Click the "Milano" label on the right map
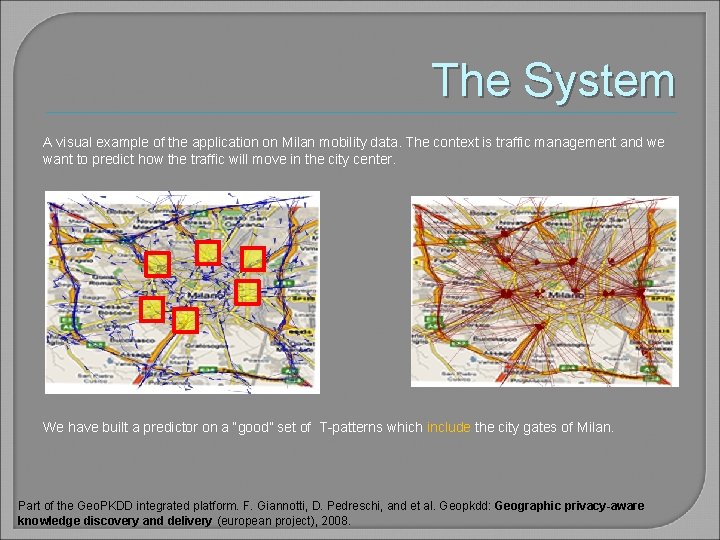Screen dimensions: 720x540 [566, 294]
